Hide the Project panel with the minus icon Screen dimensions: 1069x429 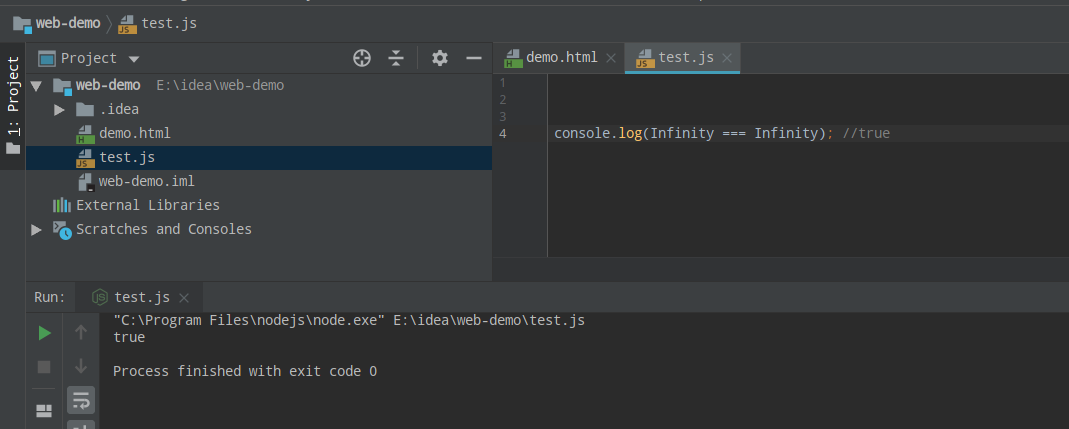[474, 58]
